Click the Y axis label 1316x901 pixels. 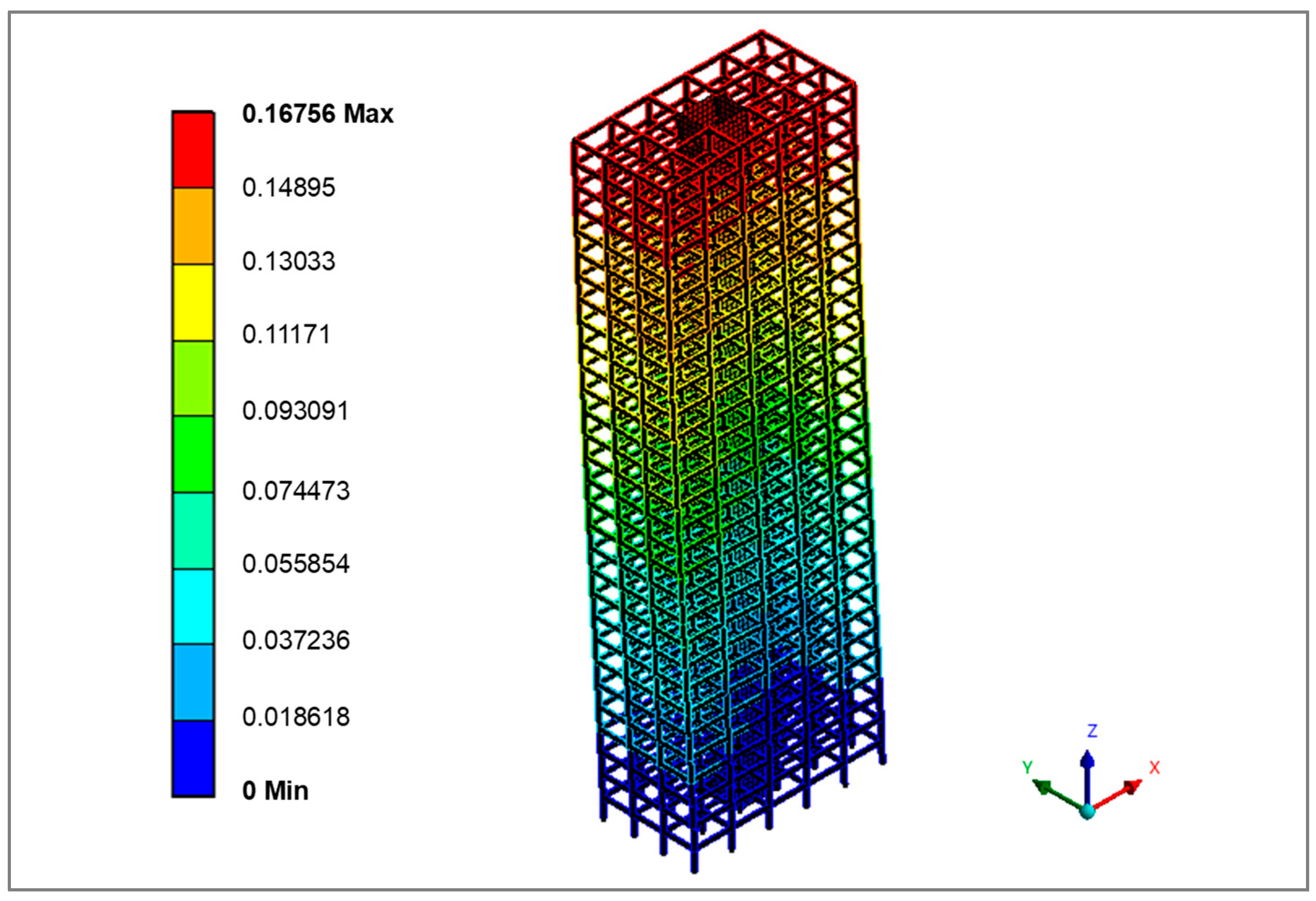click(1027, 768)
